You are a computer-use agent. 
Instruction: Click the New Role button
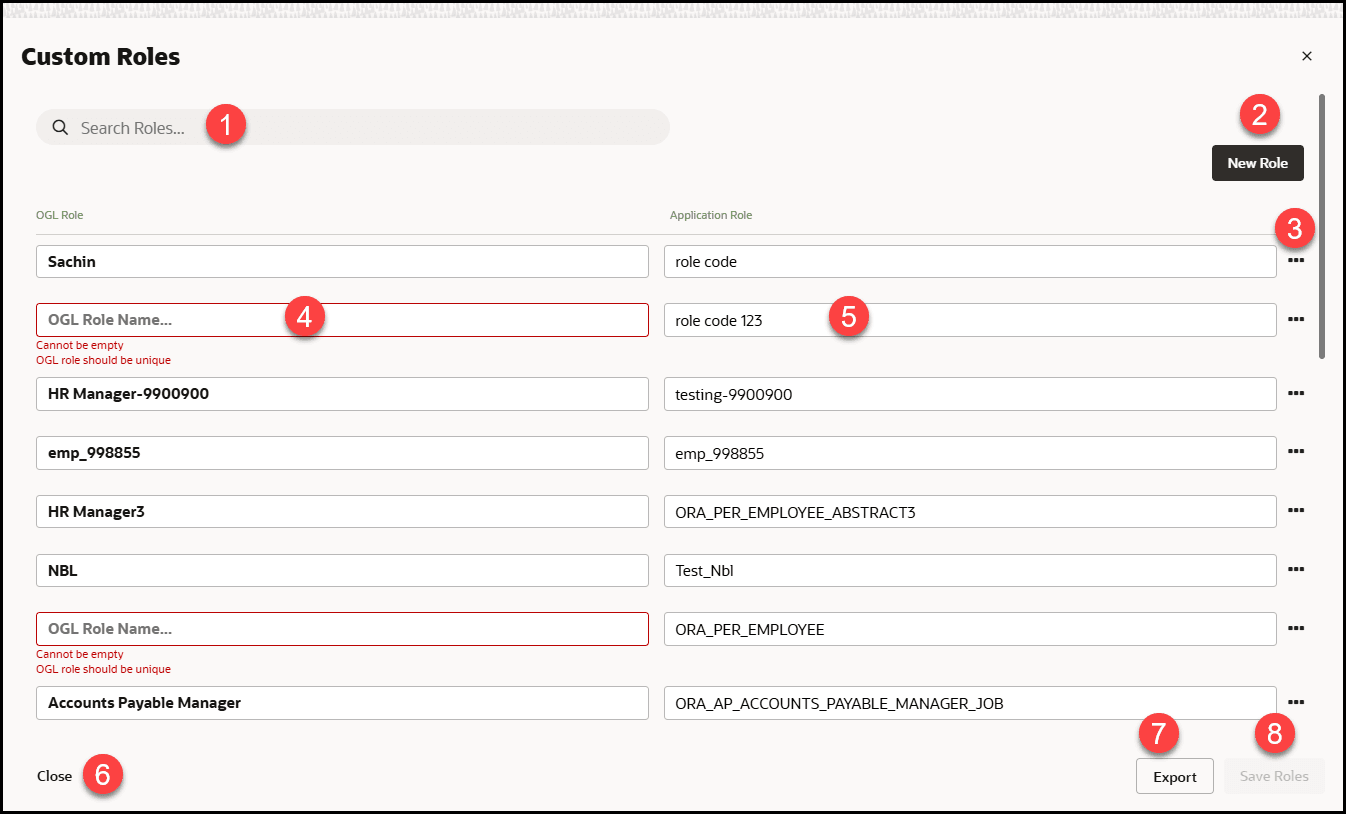pos(1257,162)
